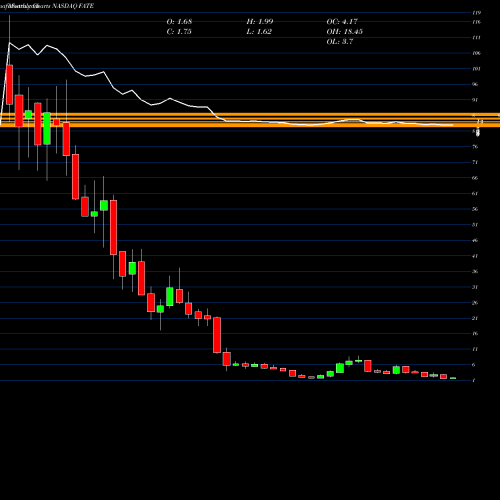Image resolution: width=500 pixels, height=500 pixels.
Task: Click the '96' price axis label
Action: [475, 84]
